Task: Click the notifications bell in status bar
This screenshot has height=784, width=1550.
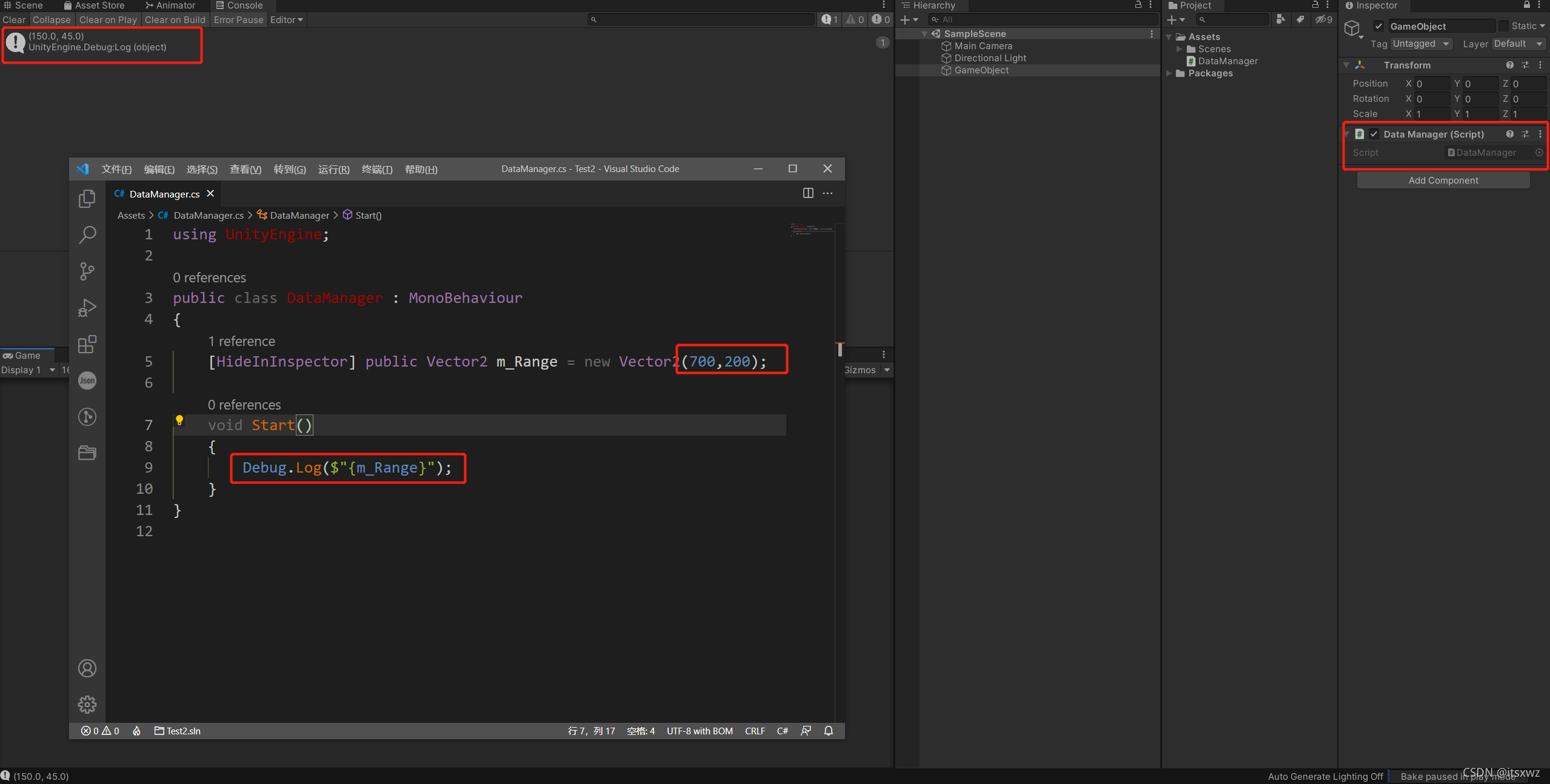Action: tap(828, 731)
